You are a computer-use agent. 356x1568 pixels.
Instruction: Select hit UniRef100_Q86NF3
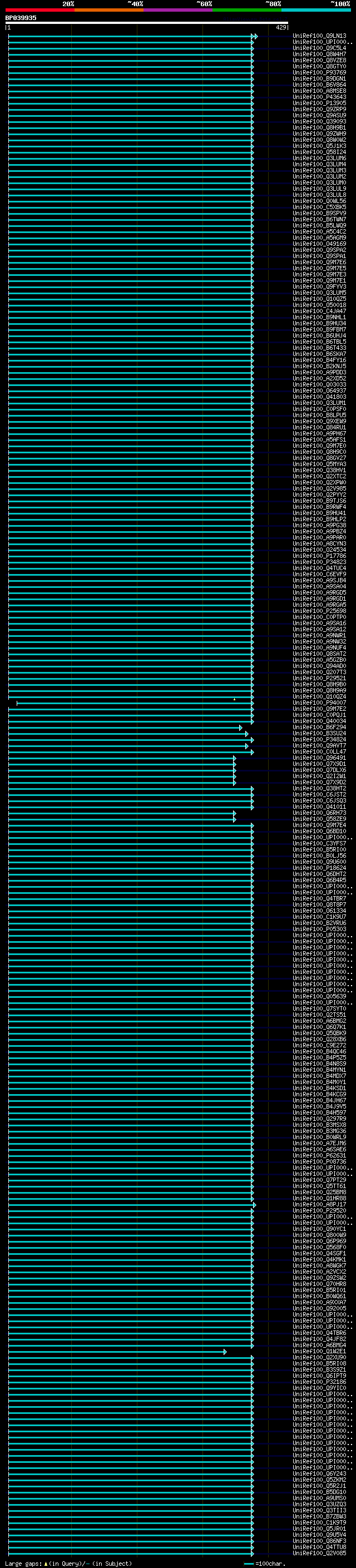319,1541
